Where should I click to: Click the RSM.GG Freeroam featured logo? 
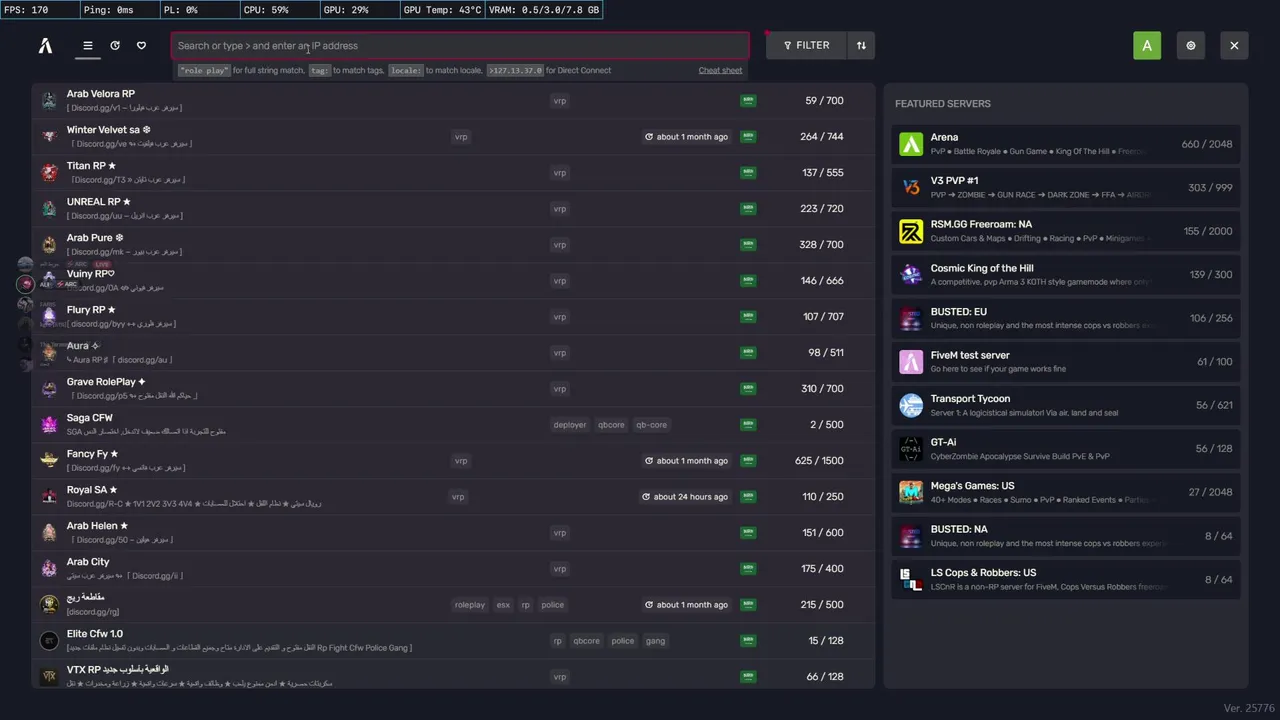click(911, 231)
